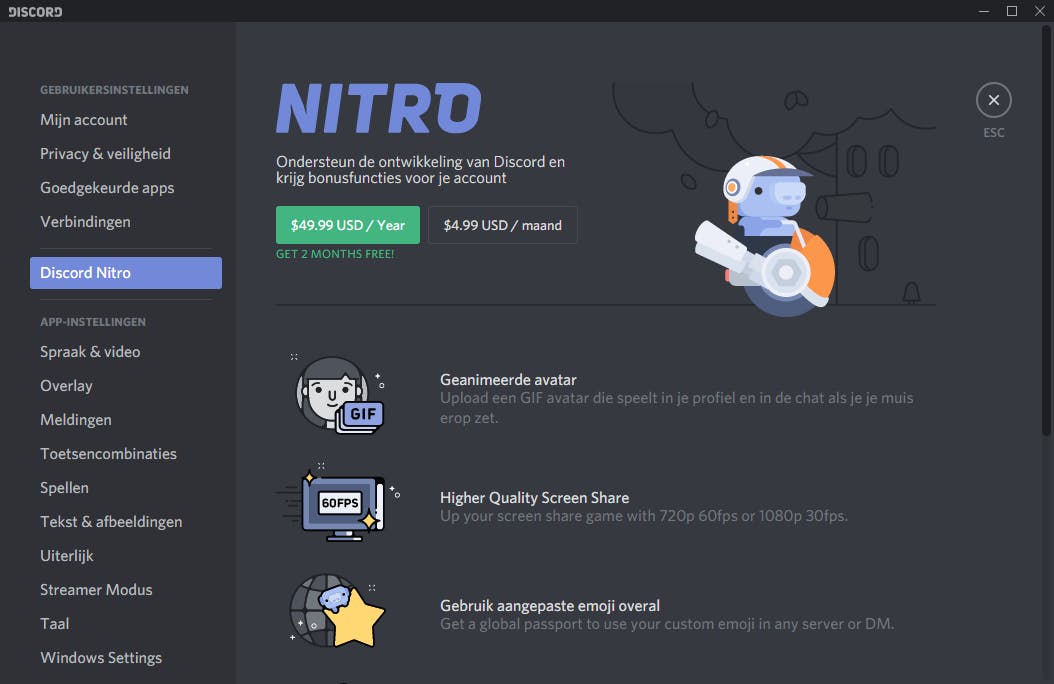
Task: Open Verbindingen settings
Action: click(126, 222)
